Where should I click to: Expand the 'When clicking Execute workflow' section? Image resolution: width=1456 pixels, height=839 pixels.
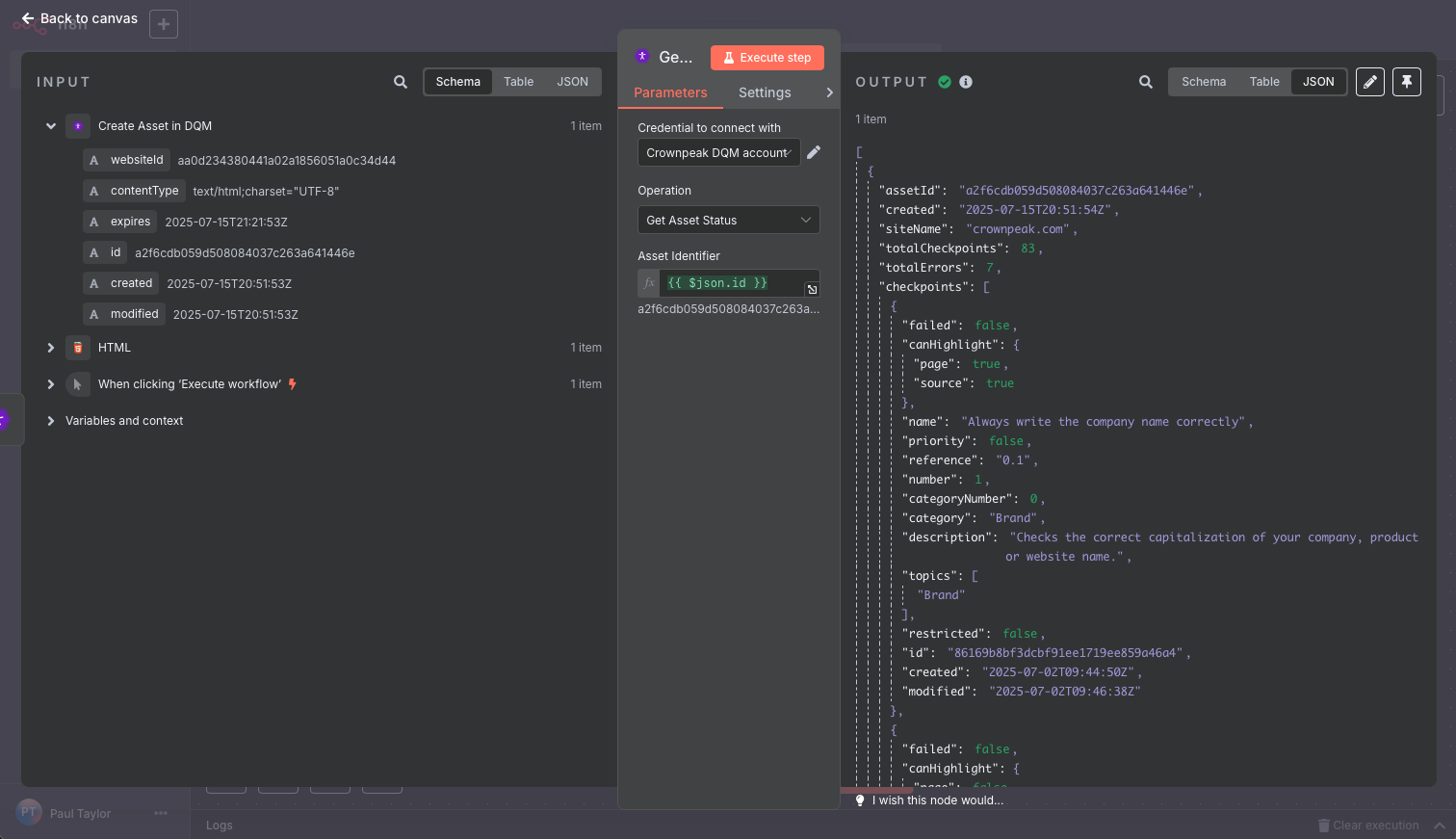[51, 384]
